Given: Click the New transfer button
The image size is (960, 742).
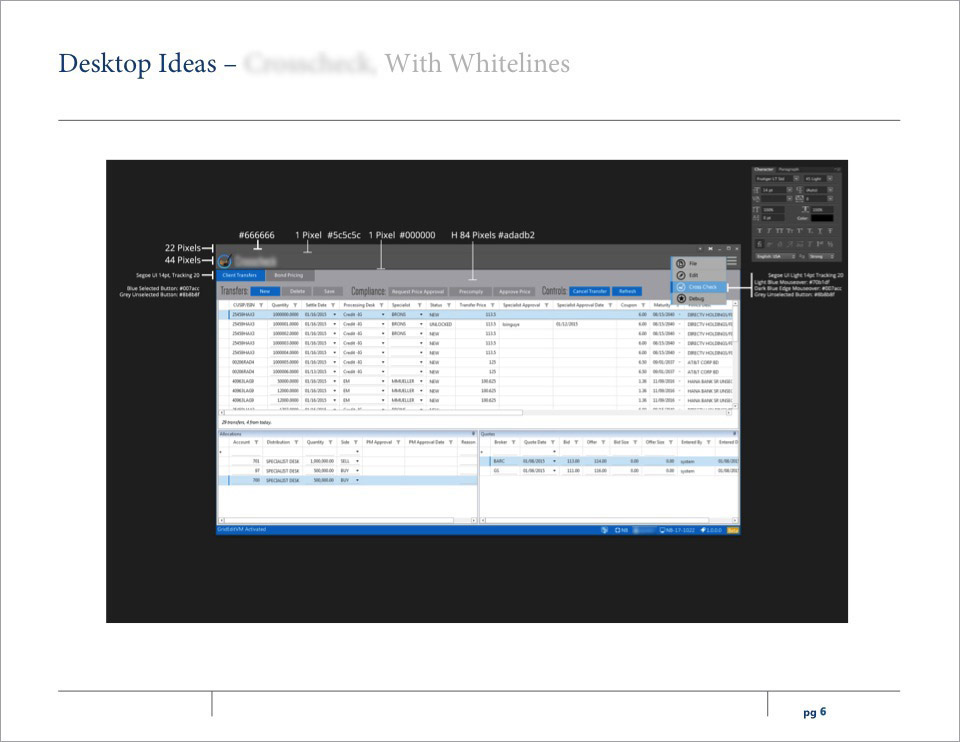Looking at the screenshot, I should pos(264,291).
